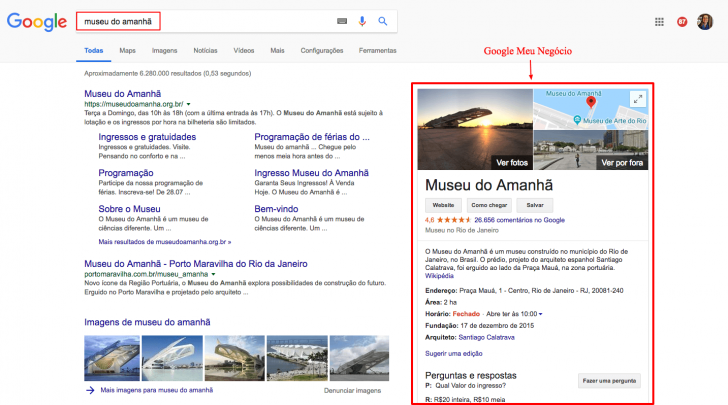Start voice search with microphone icon
Screen dimensions: 728x405
[362, 21]
